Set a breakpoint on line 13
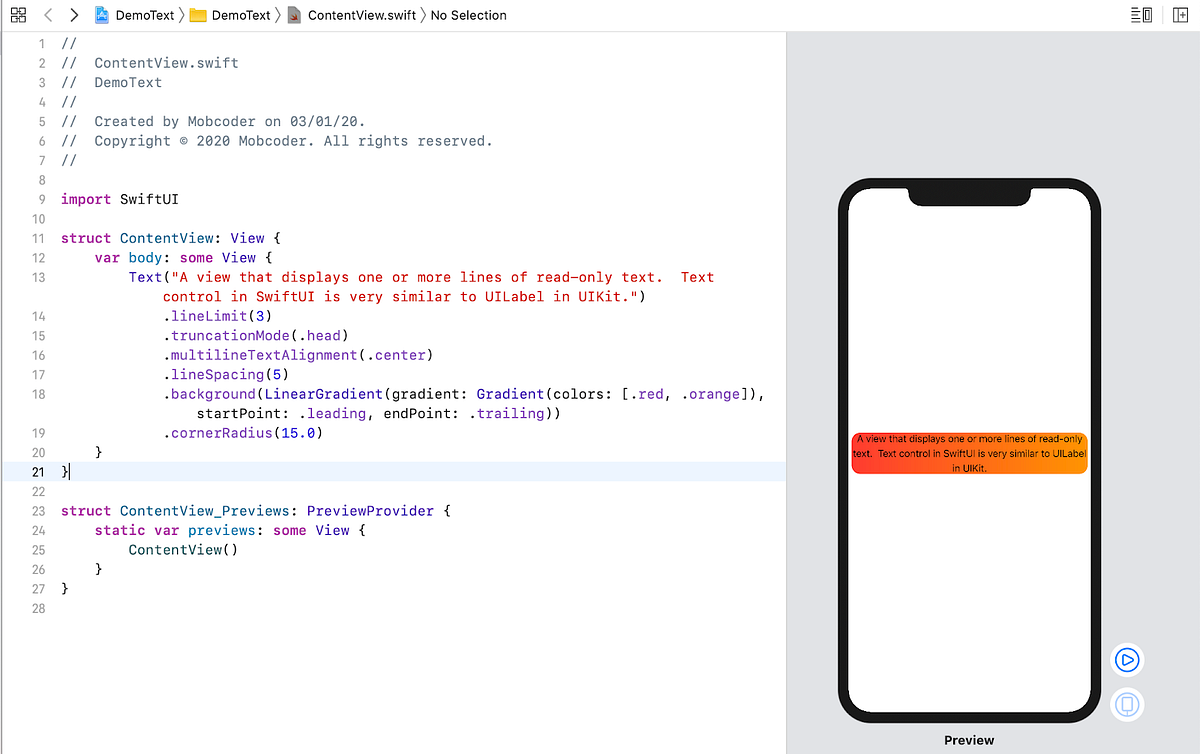The image size is (1200, 754). [38, 277]
